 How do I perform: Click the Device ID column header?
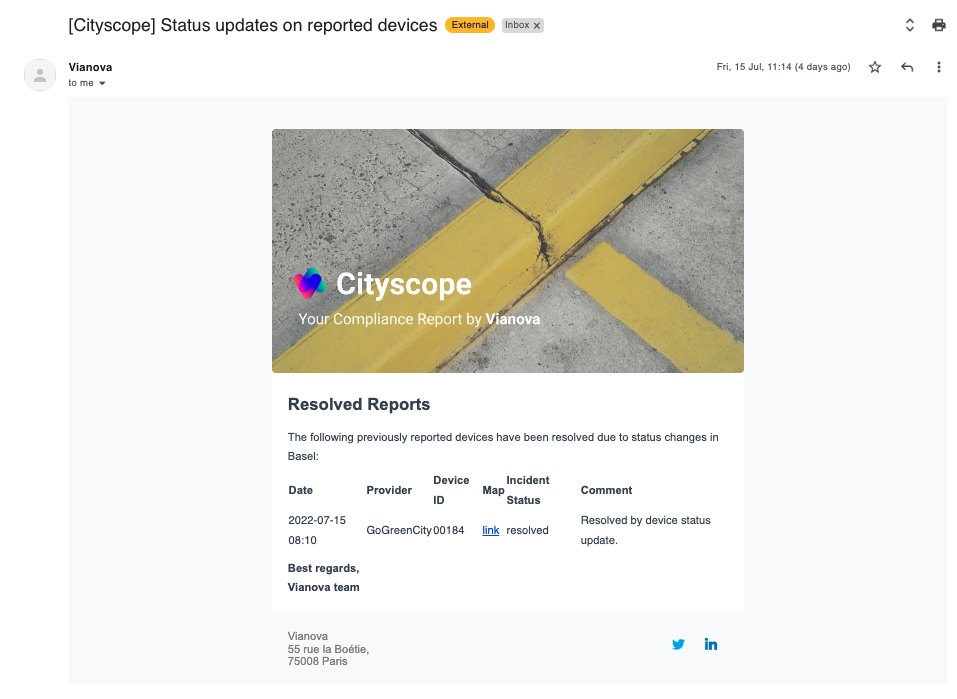451,490
